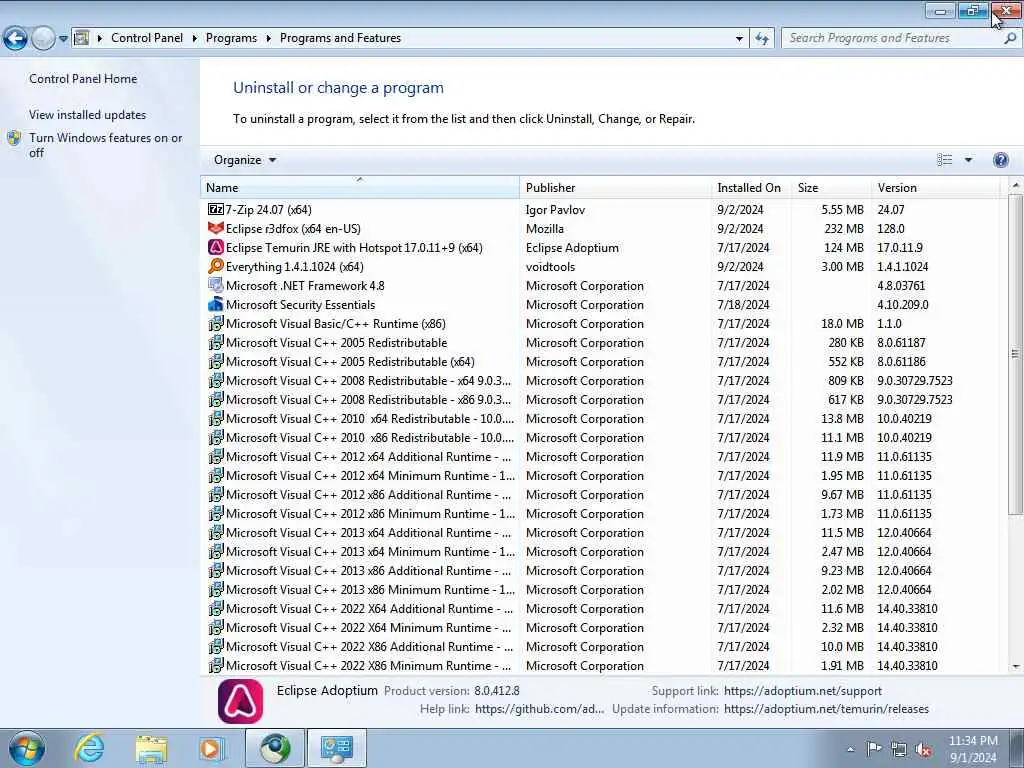Open the Organize dropdown menu

click(x=245, y=160)
